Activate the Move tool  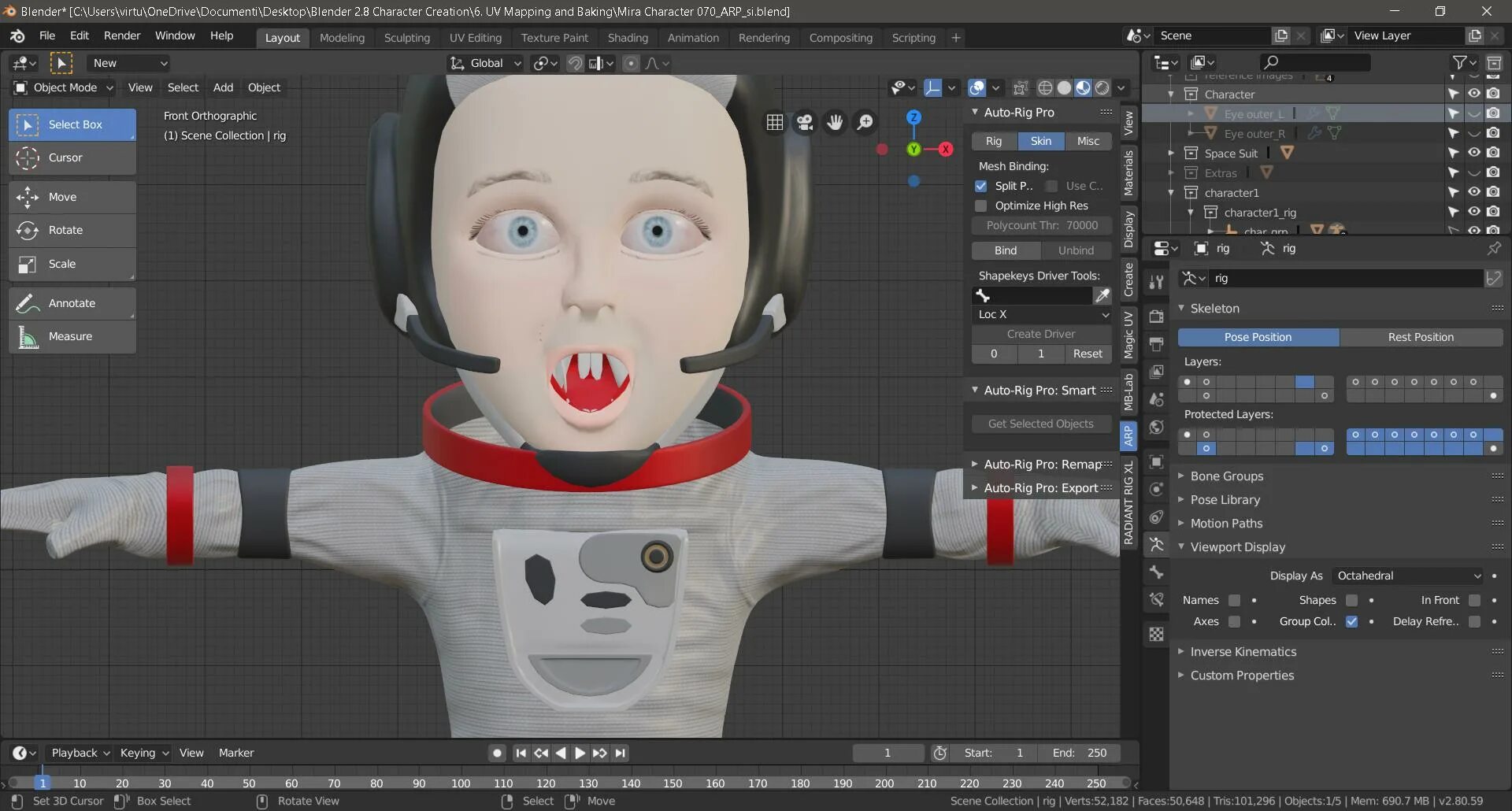[x=72, y=197]
